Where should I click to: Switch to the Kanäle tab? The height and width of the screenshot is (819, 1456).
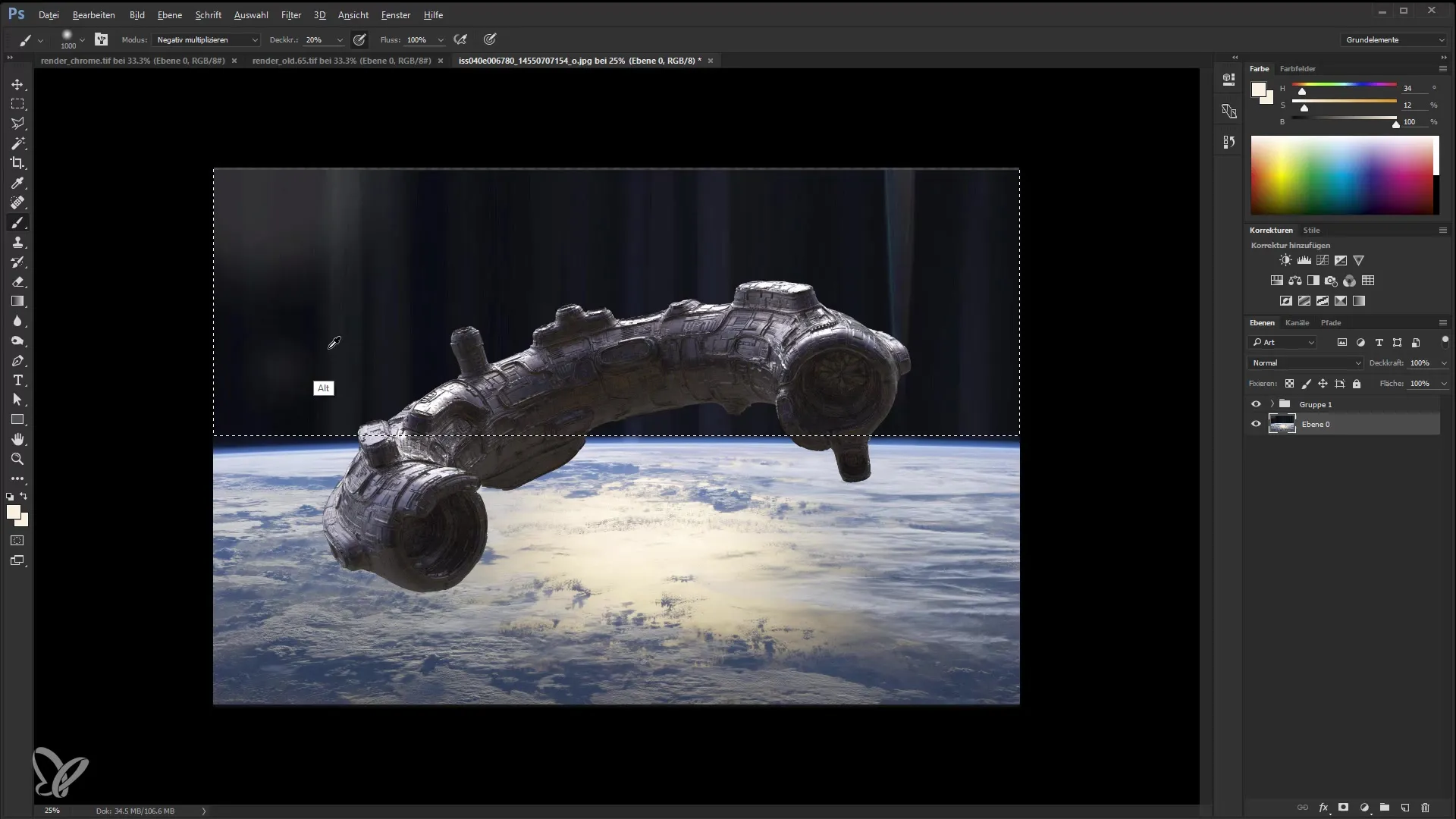pos(1298,323)
